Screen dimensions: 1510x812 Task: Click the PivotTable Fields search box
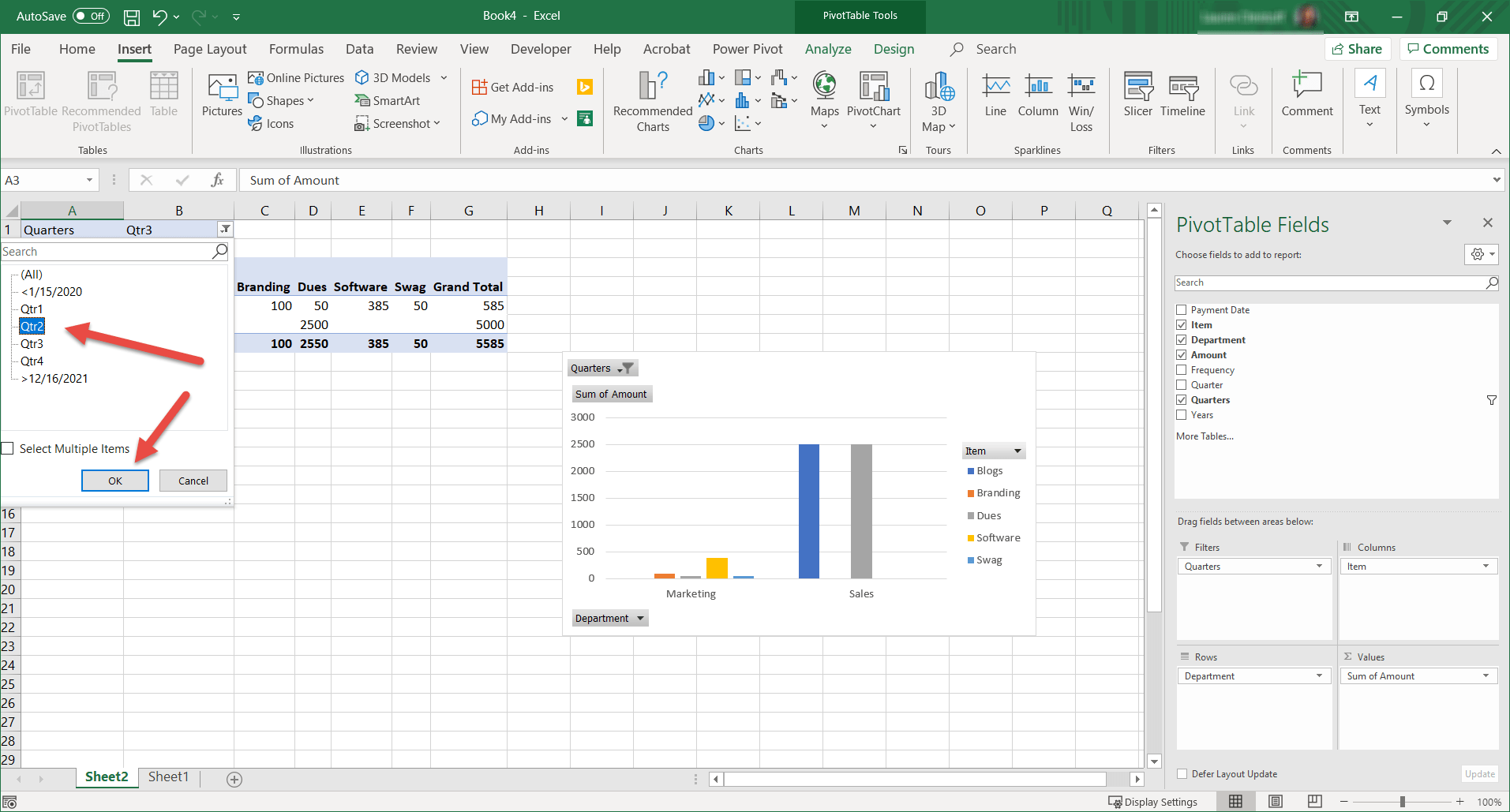(1336, 283)
